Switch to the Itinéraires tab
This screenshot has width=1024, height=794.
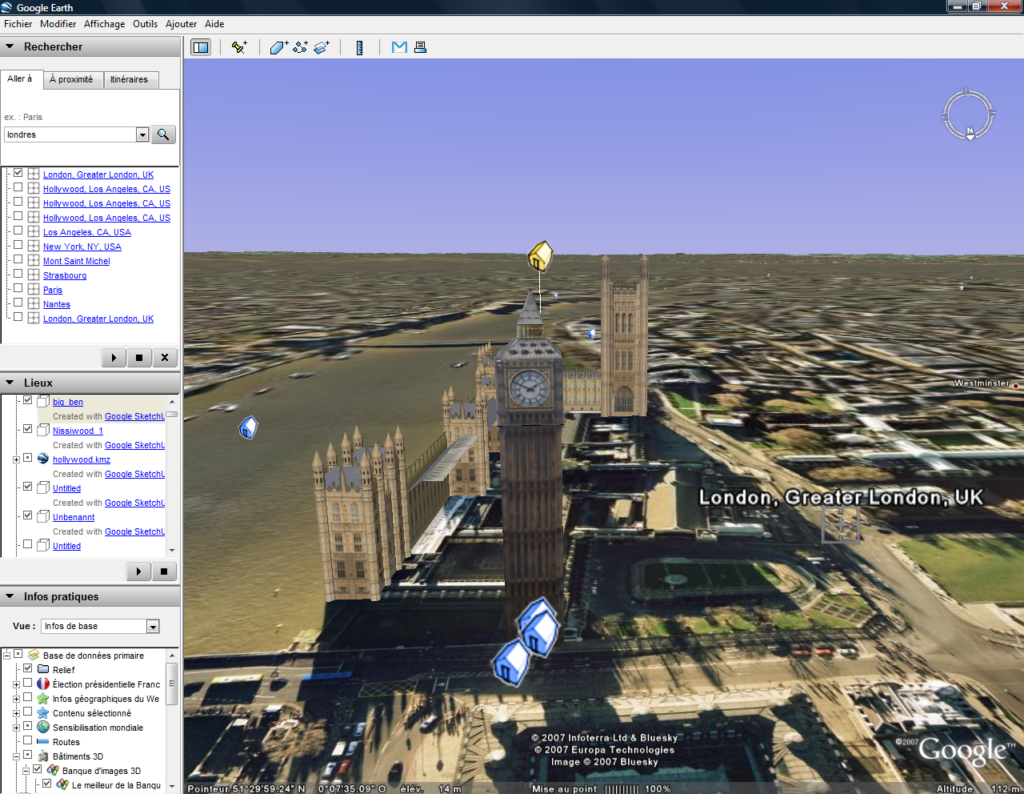click(129, 80)
